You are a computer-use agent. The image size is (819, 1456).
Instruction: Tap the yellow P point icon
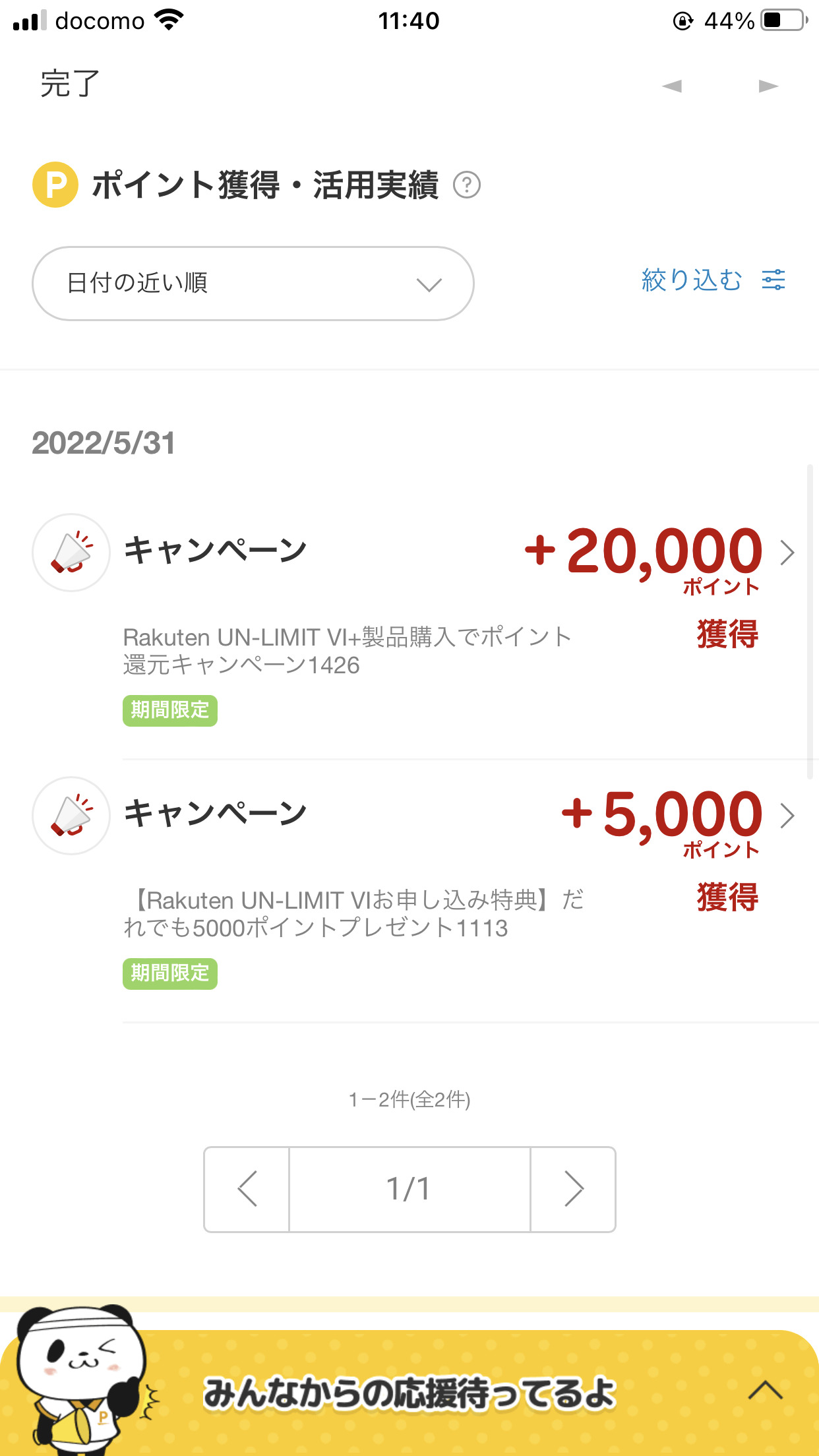pyautogui.click(x=55, y=185)
